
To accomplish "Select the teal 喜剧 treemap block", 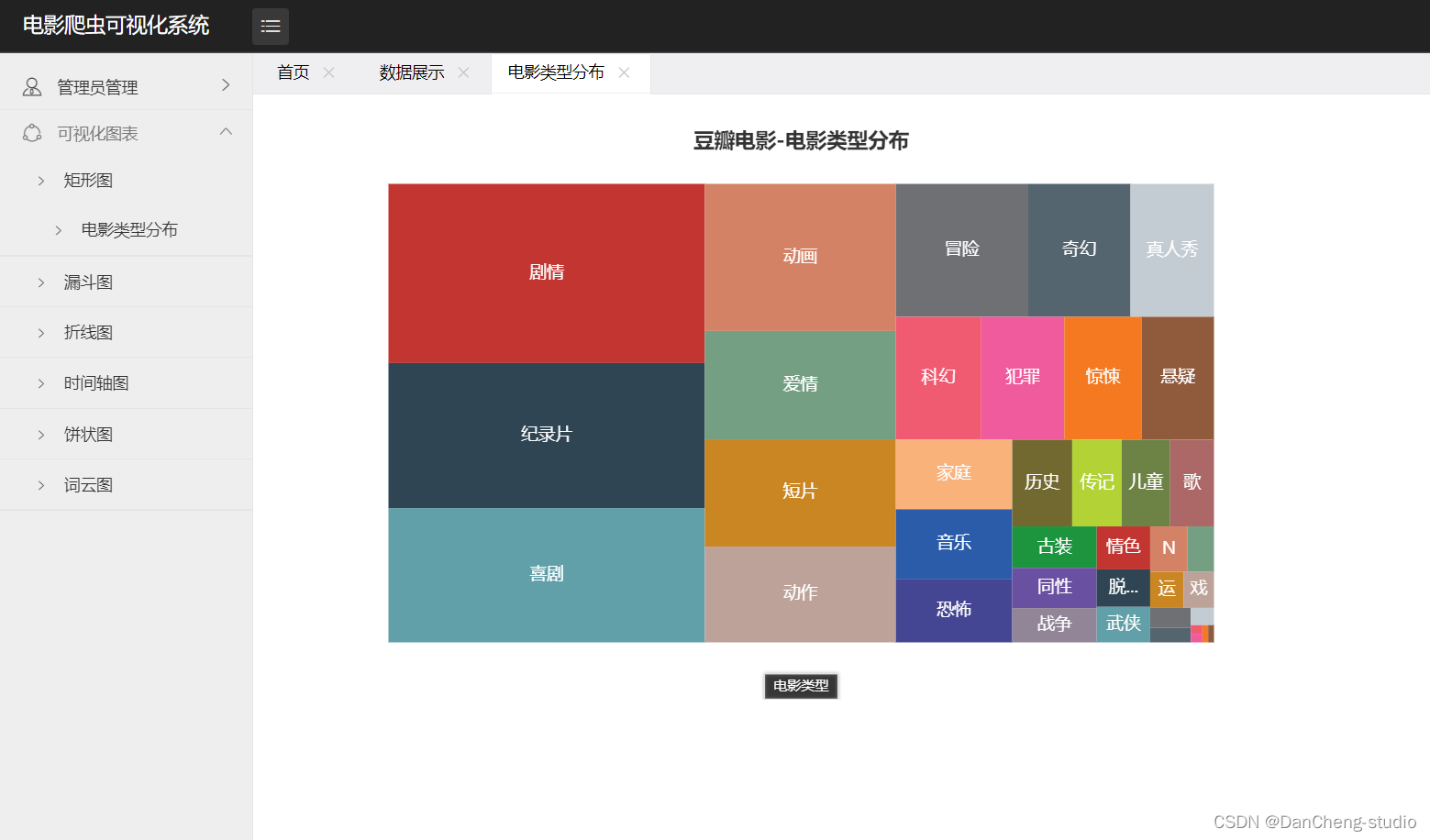I will point(547,575).
